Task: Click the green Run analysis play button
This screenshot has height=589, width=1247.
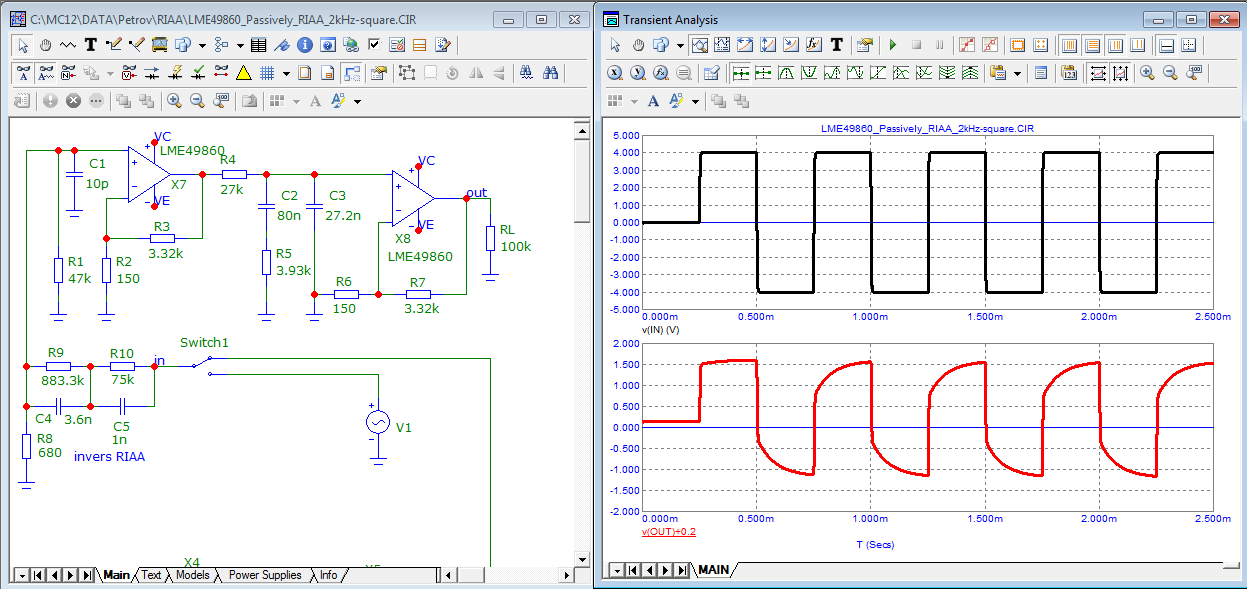Action: (x=892, y=45)
